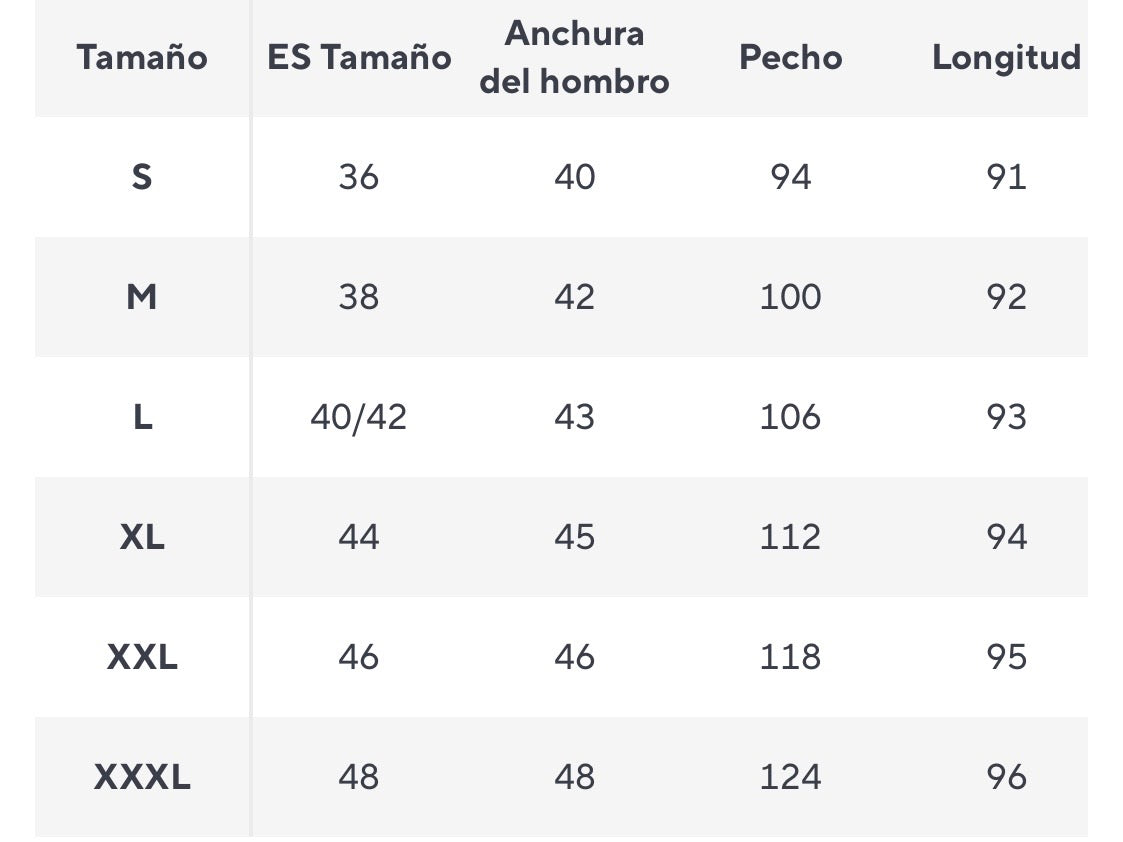This screenshot has width=1123, height=842.
Task: Select the "ES Tamaño" column header
Action: pyautogui.click(x=359, y=58)
